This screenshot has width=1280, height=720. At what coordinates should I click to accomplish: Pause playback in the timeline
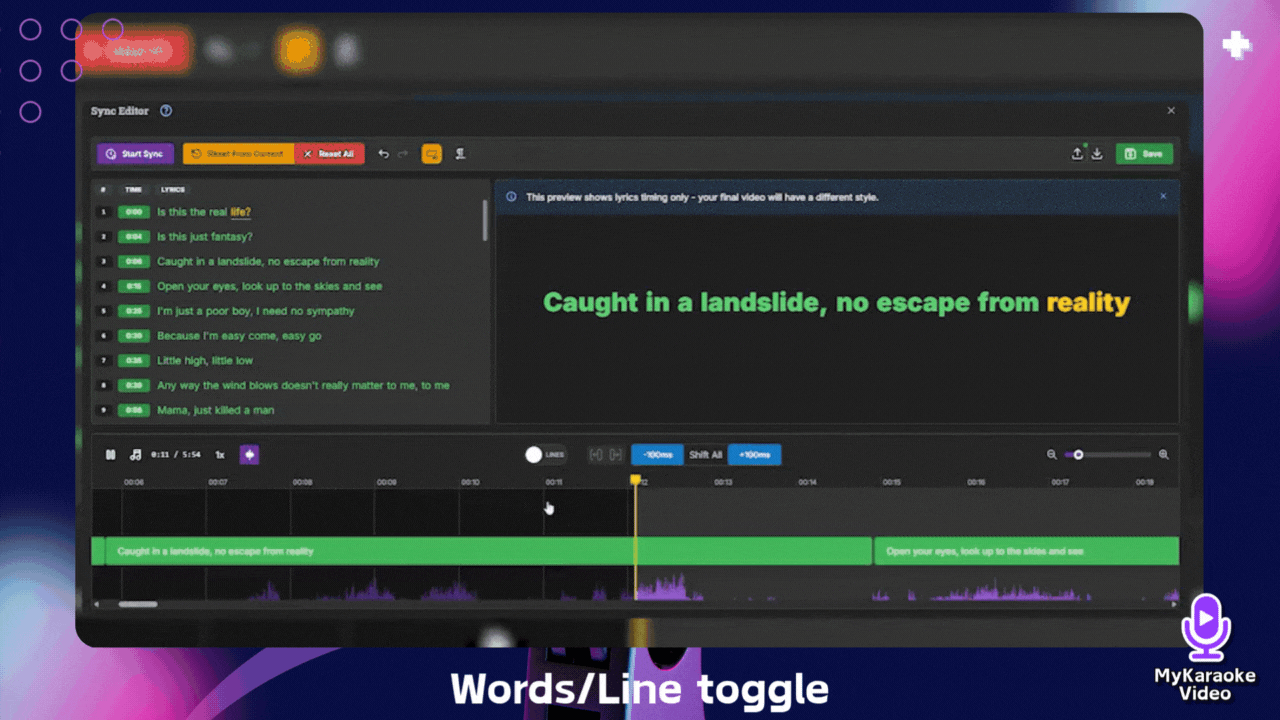coord(111,455)
